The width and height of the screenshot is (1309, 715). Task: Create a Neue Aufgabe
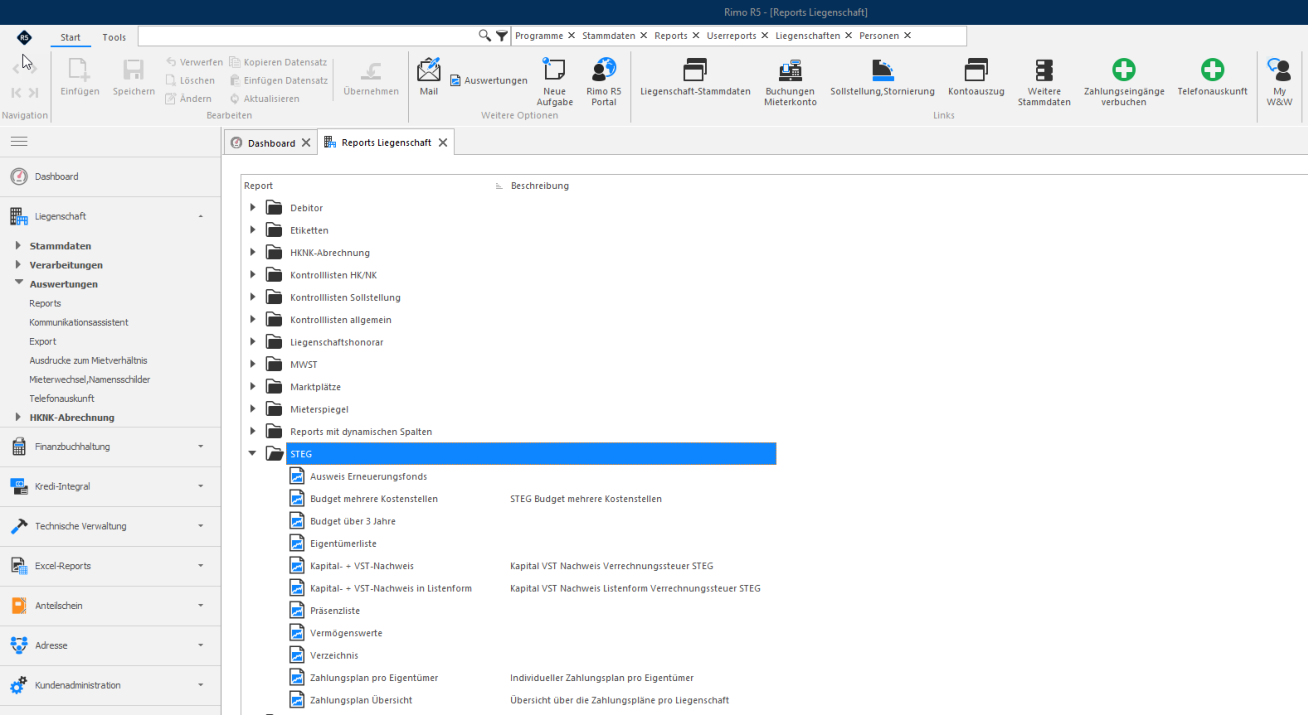point(554,81)
